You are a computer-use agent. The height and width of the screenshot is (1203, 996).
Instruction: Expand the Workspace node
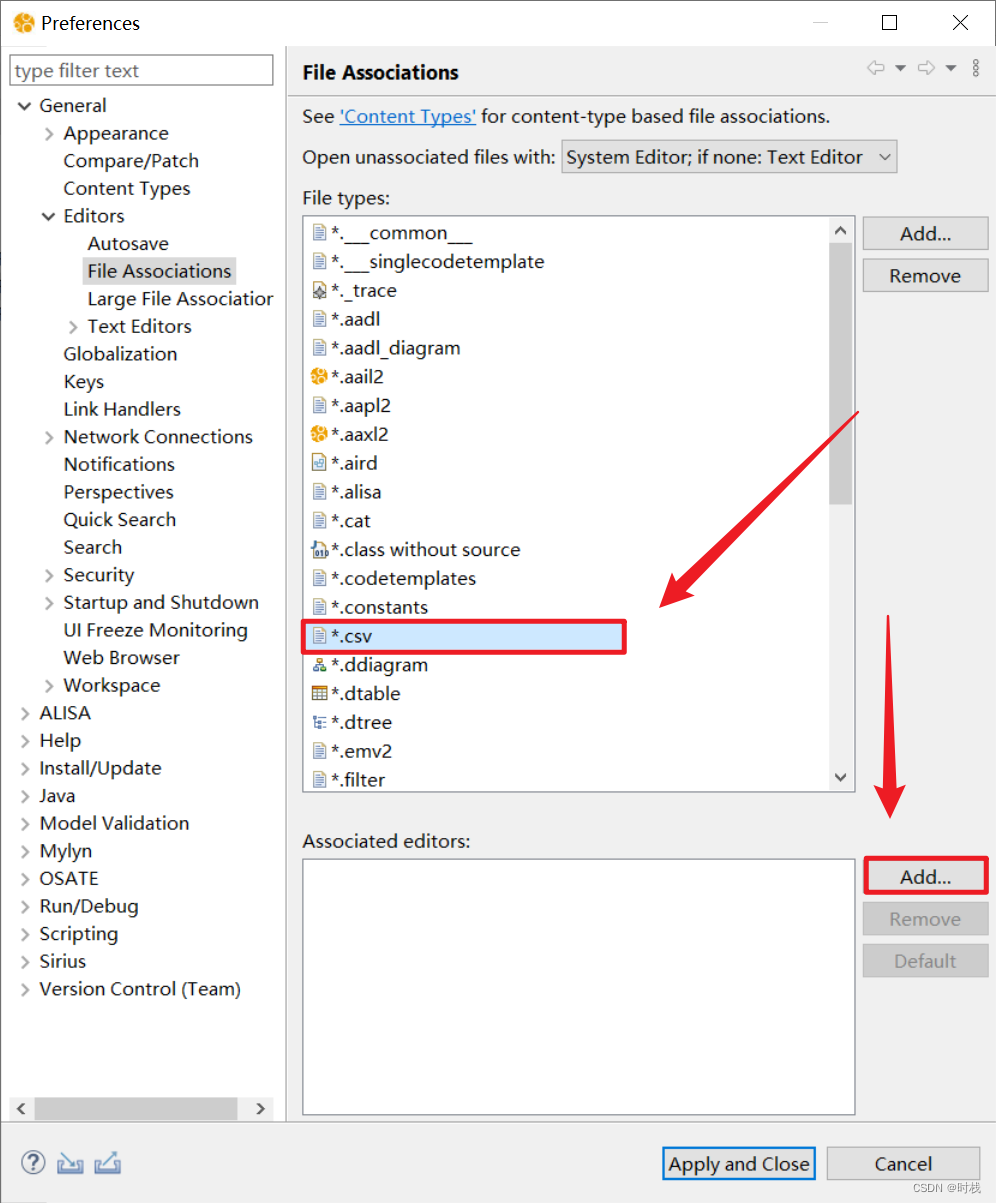49,686
